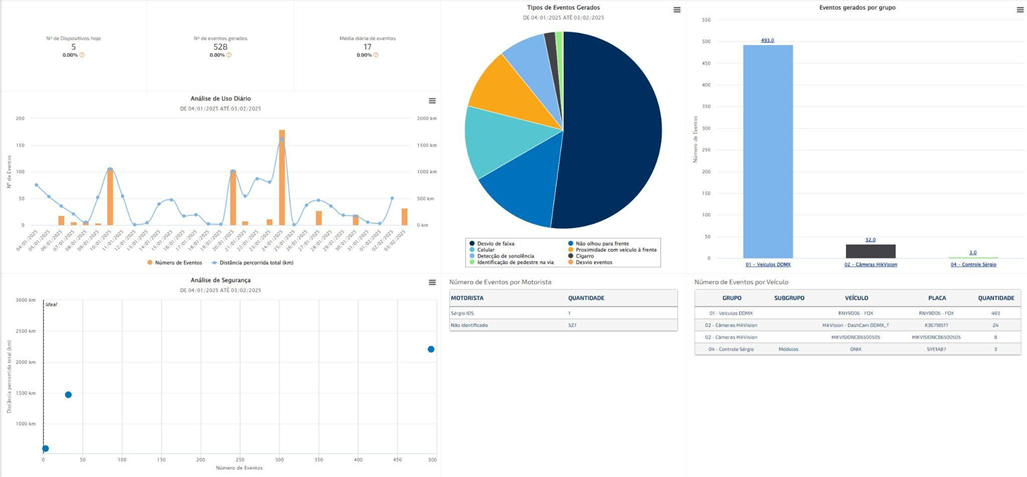Viewport: 1027px width, 477px height.
Task: Click the clock icon under Nº de eventos gerados
Action: click(229, 55)
